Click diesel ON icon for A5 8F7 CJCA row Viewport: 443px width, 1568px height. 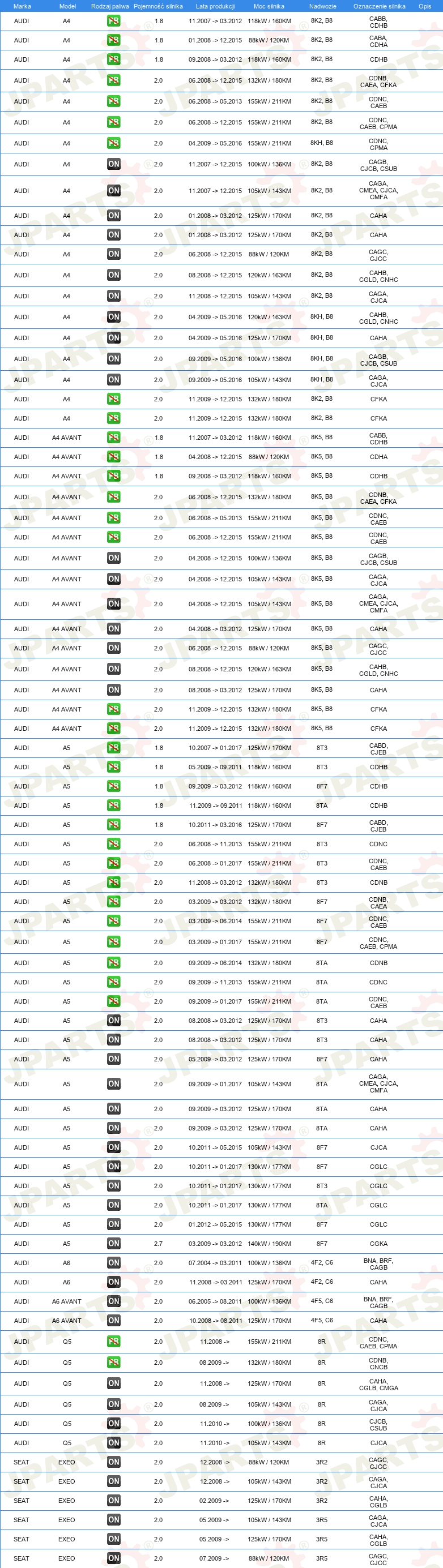(113, 1147)
